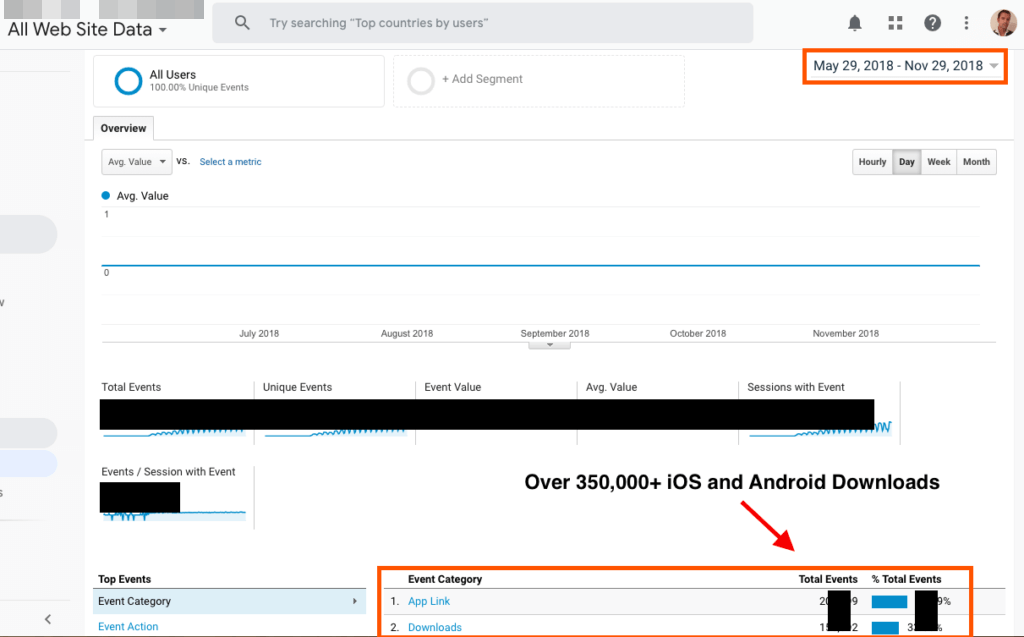Viewport: 1024px width, 637px height.
Task: Switch chart granularity to Month
Action: (976, 162)
